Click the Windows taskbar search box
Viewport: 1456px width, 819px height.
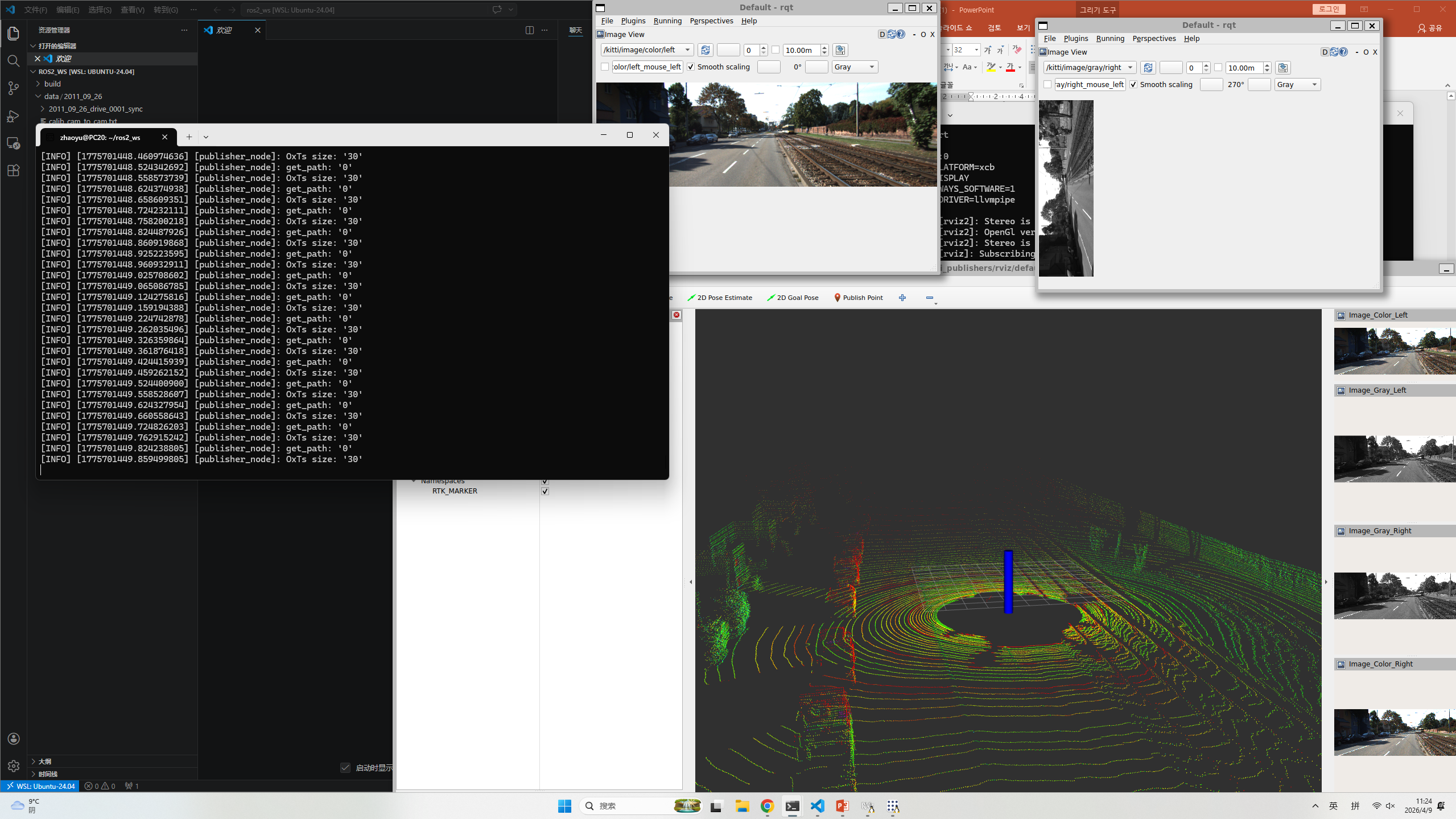[641, 806]
